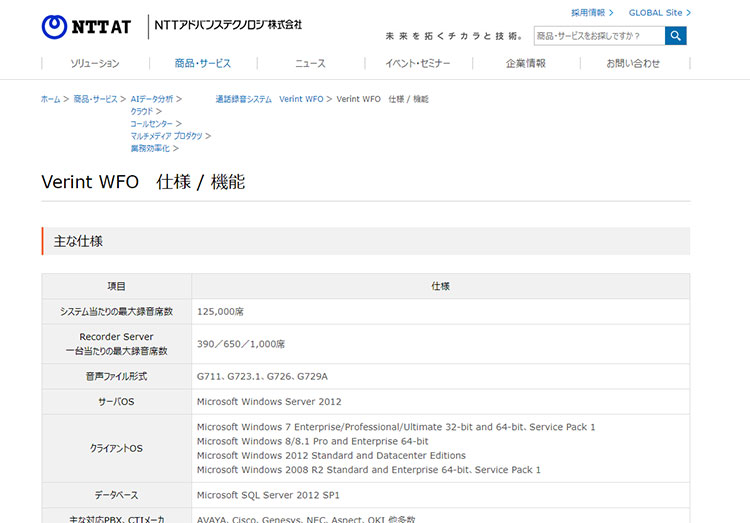This screenshot has height=523, width=750.
Task: Open the 企業情報 menu item
Action: pos(526,63)
